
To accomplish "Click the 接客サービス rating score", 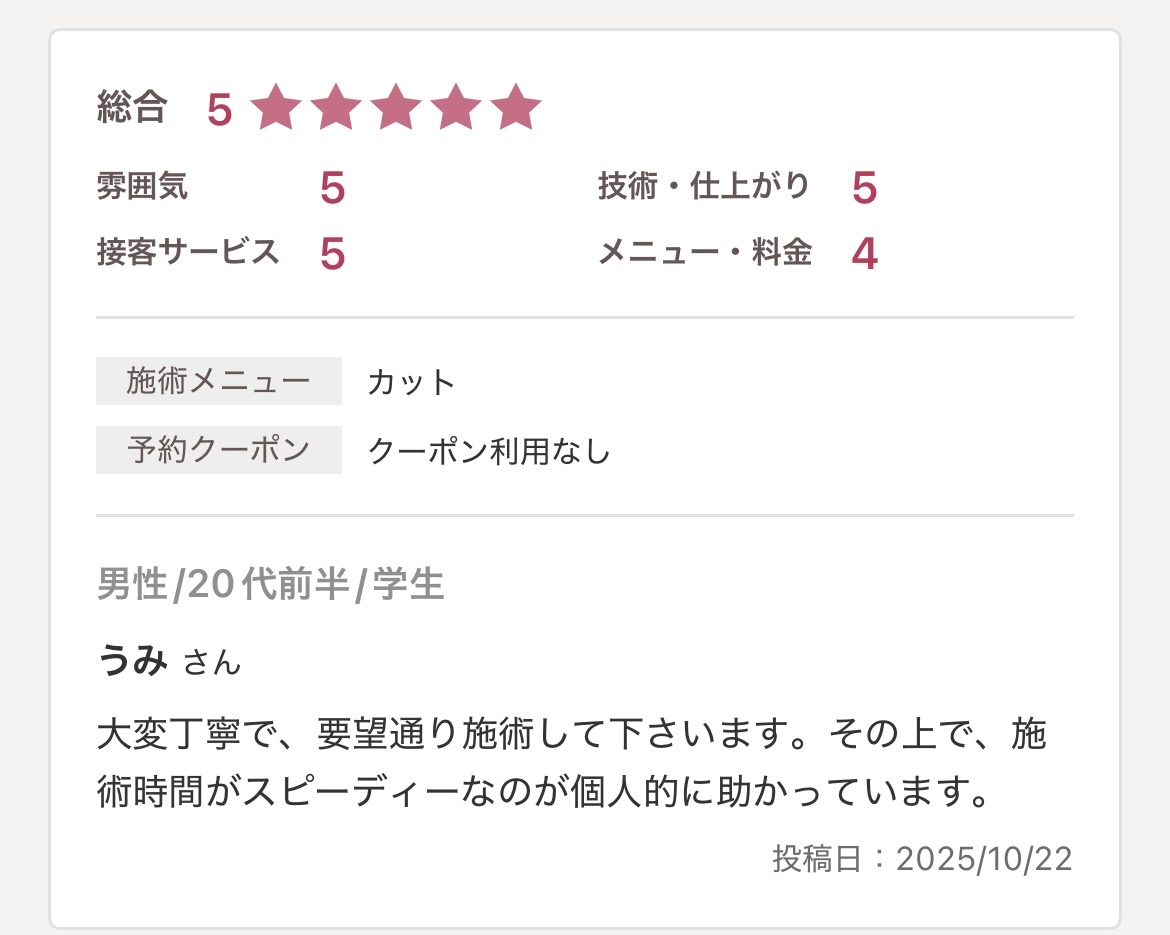I will click(x=332, y=254).
